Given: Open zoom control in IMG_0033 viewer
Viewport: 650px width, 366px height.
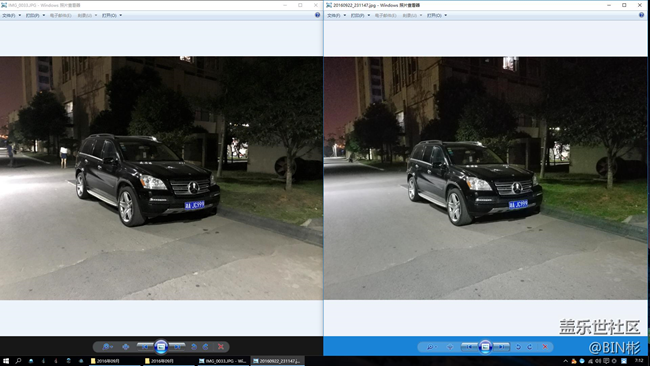Looking at the screenshot, I should pos(107,347).
